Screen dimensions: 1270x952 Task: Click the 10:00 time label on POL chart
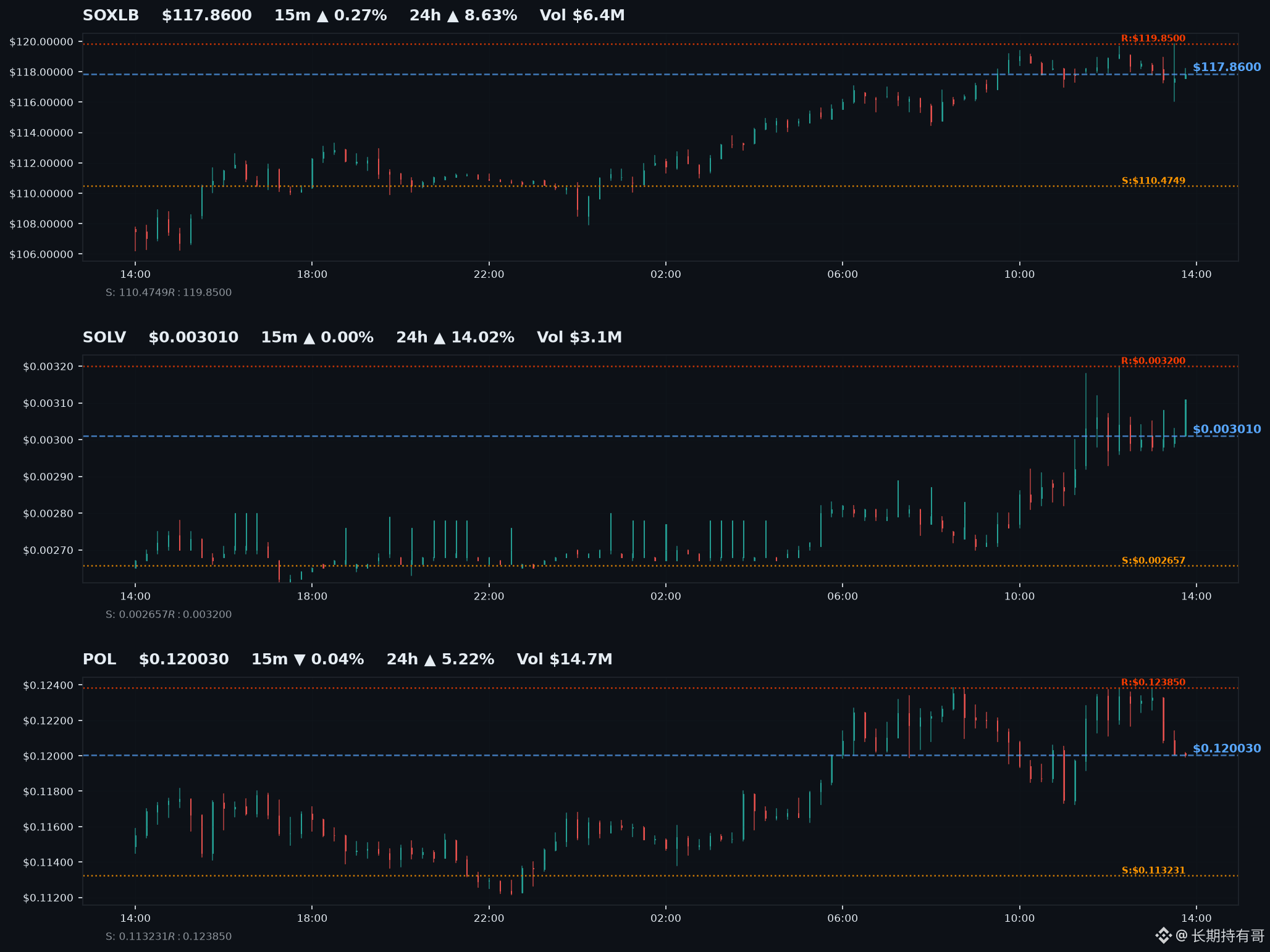tap(1019, 919)
